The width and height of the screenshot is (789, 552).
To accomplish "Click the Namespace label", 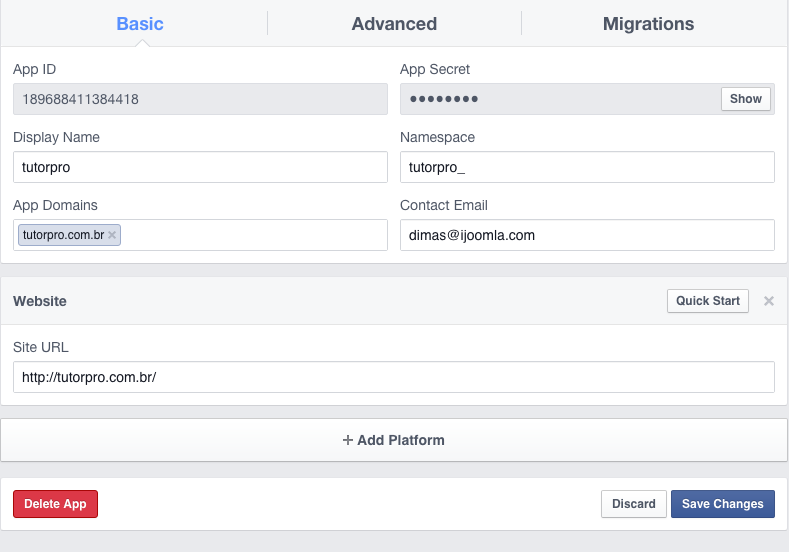I will [x=437, y=137].
